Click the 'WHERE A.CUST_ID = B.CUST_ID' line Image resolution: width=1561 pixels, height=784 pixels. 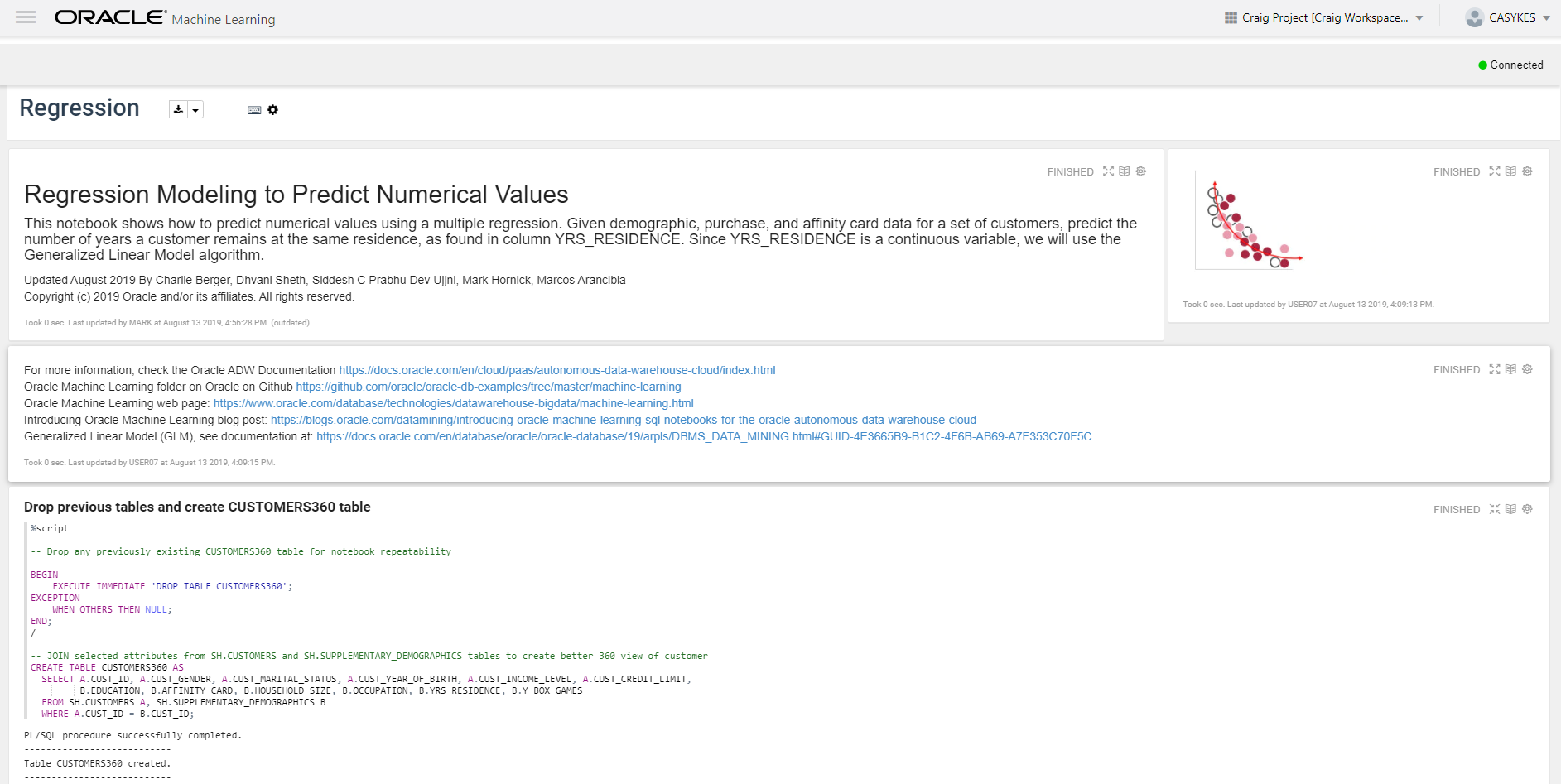tap(118, 714)
